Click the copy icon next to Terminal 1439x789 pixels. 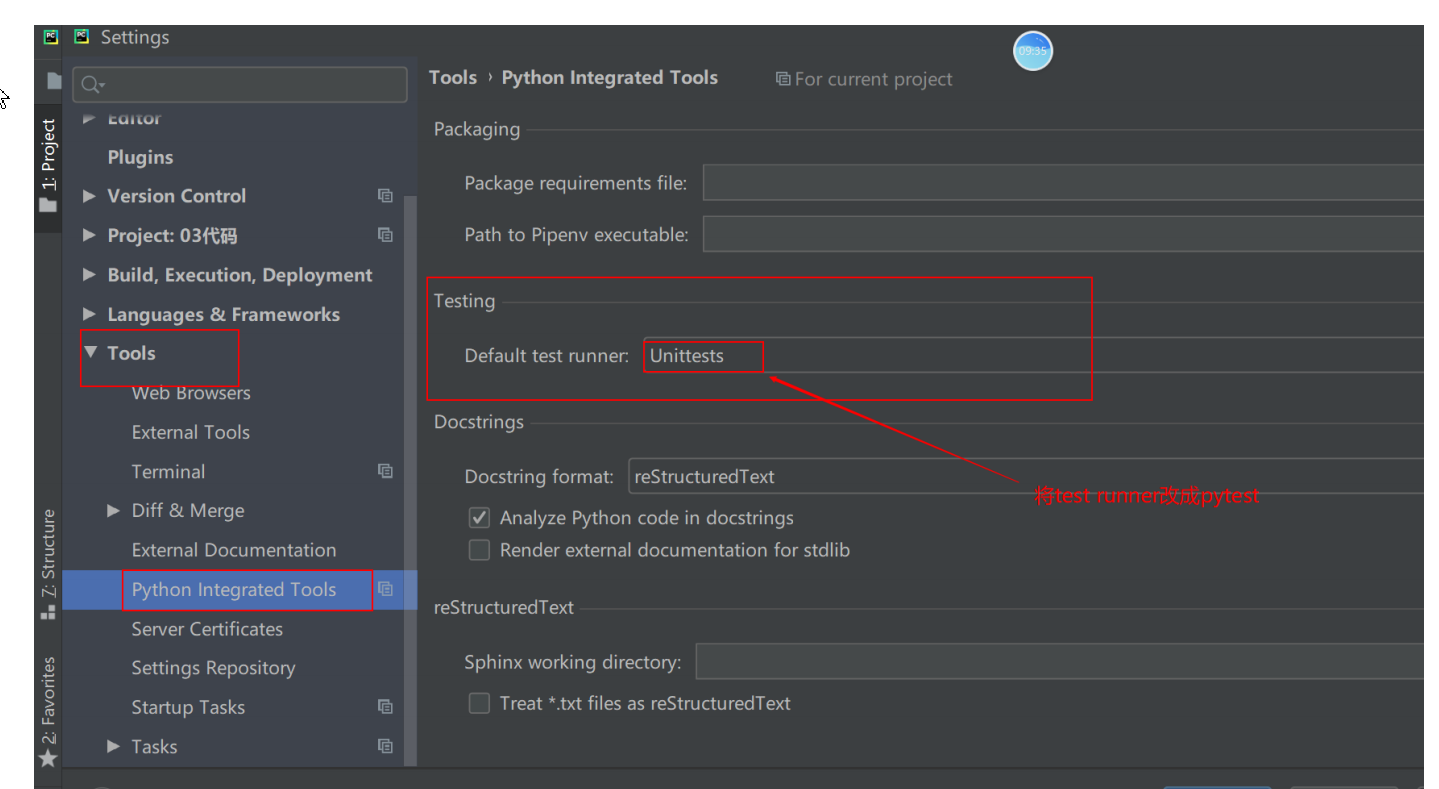(x=385, y=471)
